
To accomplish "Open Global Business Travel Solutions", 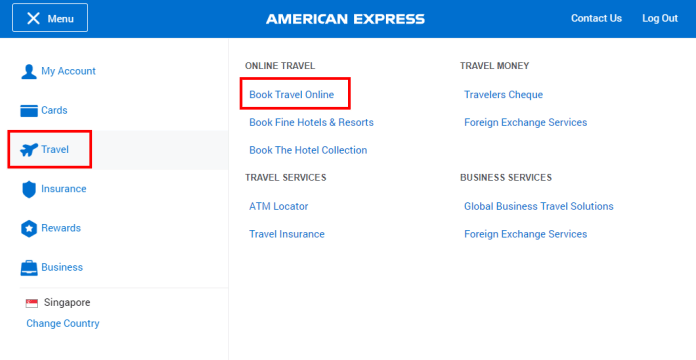I will click(x=539, y=206).
